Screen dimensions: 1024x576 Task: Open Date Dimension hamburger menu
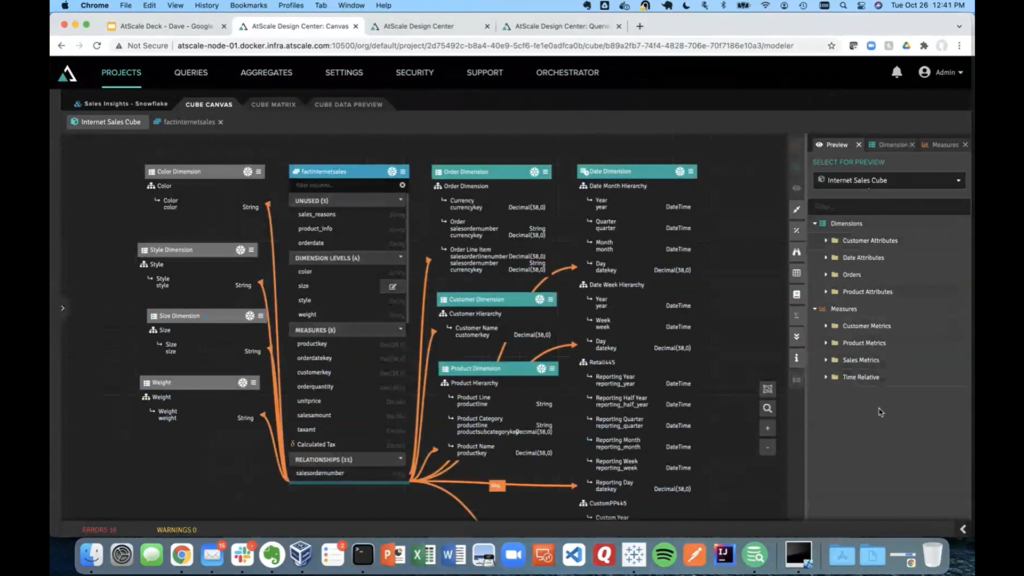click(x=691, y=172)
